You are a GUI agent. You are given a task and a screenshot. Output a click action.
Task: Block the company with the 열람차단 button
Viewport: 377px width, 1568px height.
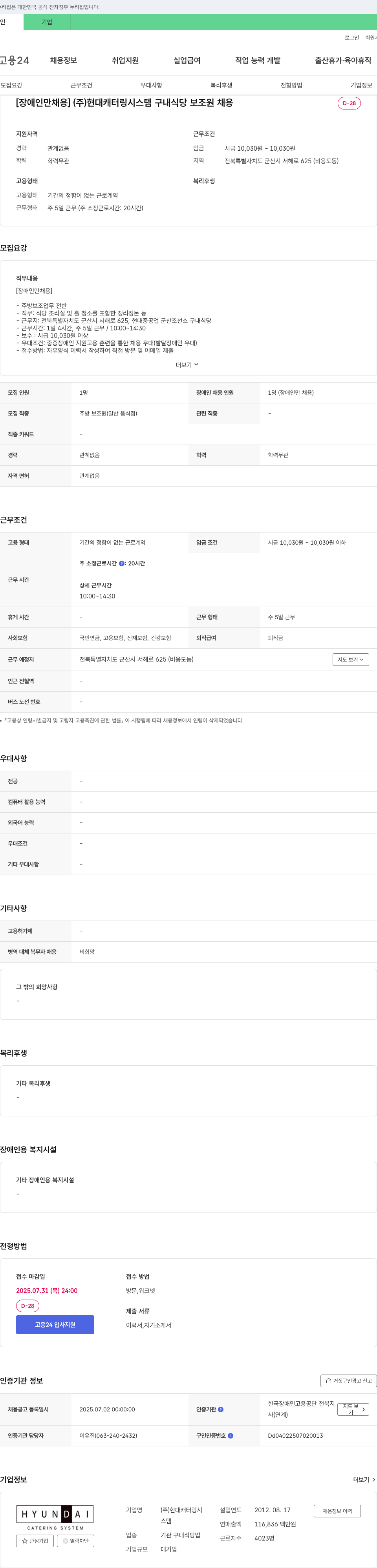pos(75,1541)
